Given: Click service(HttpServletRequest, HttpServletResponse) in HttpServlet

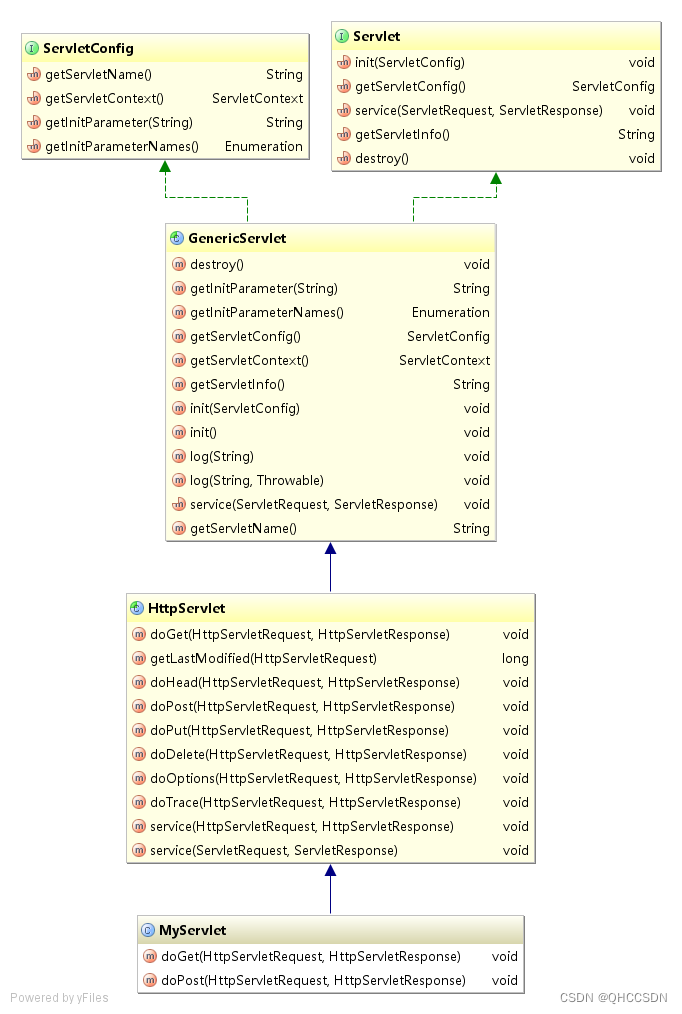Looking at the screenshot, I should pyautogui.click(x=302, y=826).
